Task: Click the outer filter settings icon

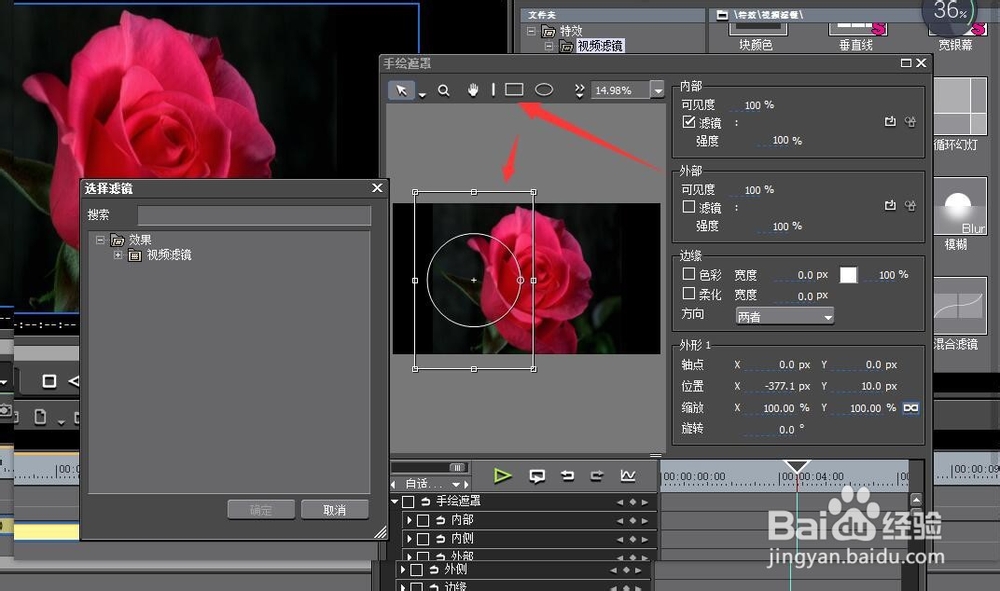Action: pyautogui.click(x=910, y=205)
